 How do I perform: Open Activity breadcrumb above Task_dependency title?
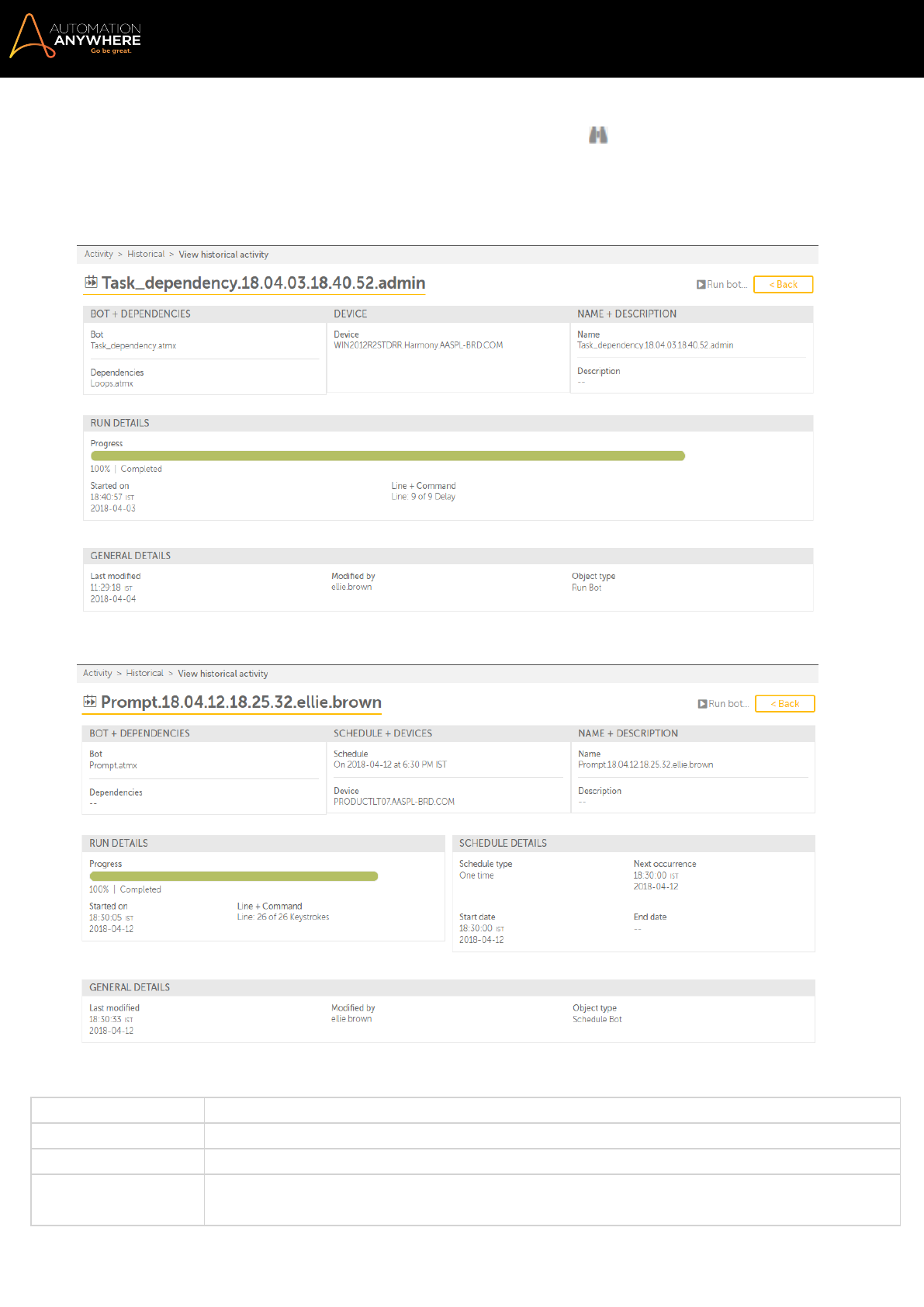coord(99,255)
